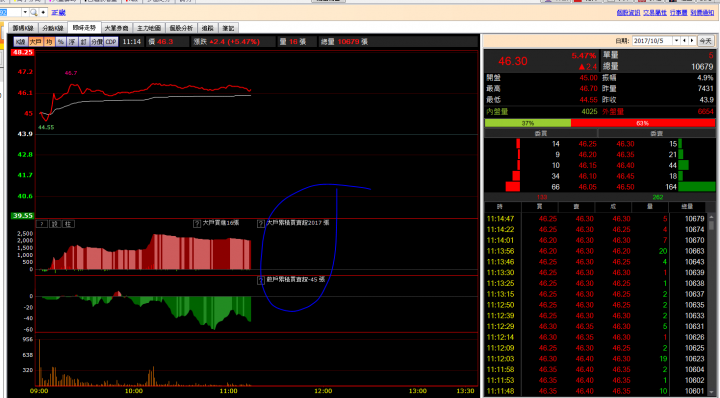Screen dimensions: 720x398
Task: Click the stock code input field
Action: (10, 12)
